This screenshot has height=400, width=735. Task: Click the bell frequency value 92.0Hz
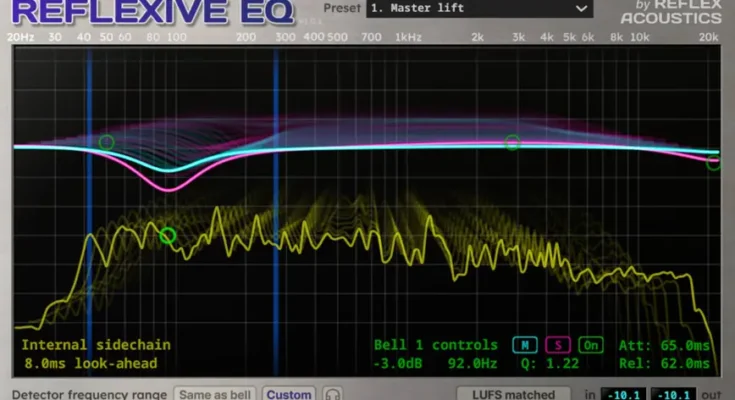click(x=472, y=364)
